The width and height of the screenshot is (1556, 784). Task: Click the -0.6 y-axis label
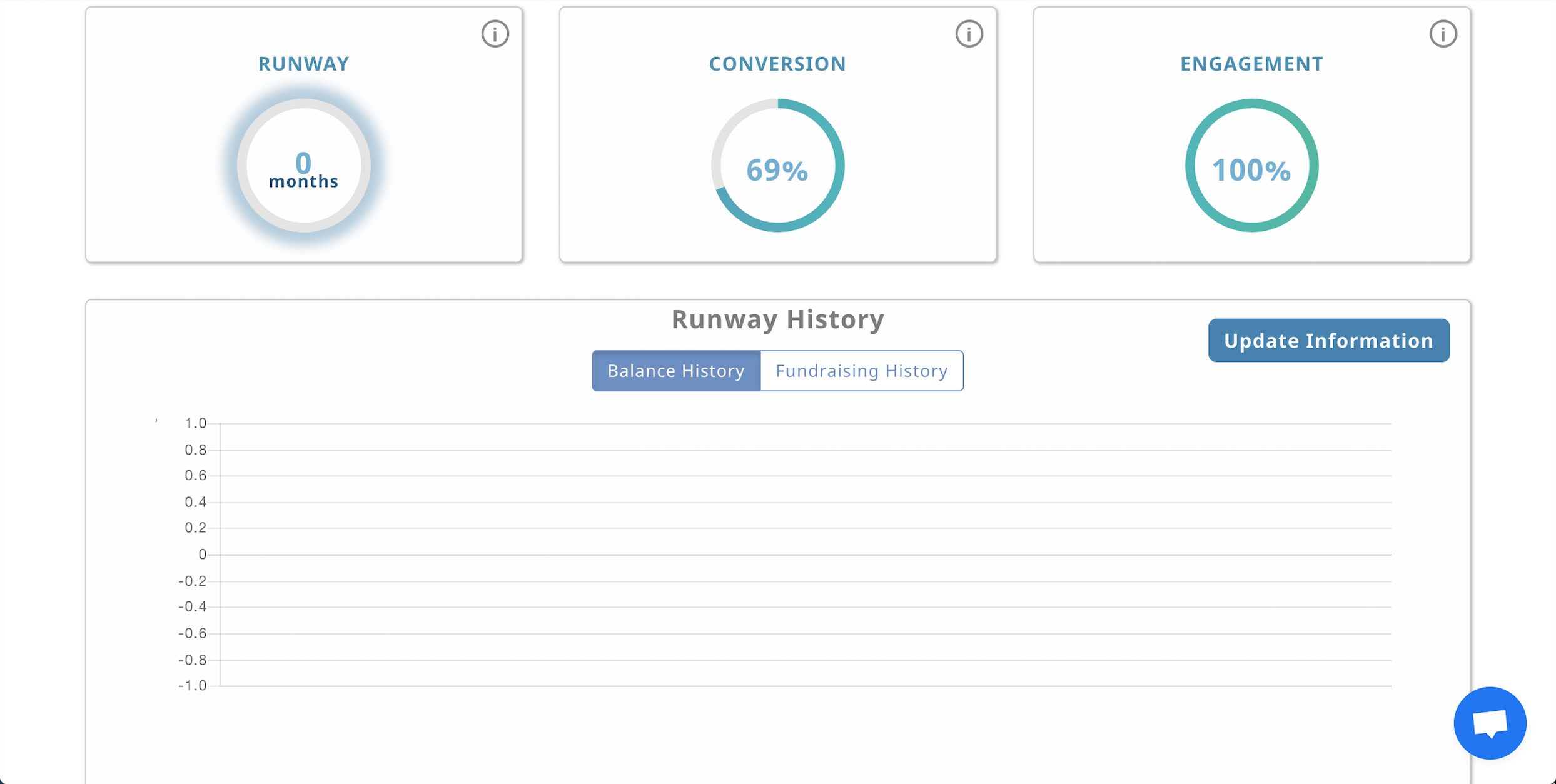192,633
